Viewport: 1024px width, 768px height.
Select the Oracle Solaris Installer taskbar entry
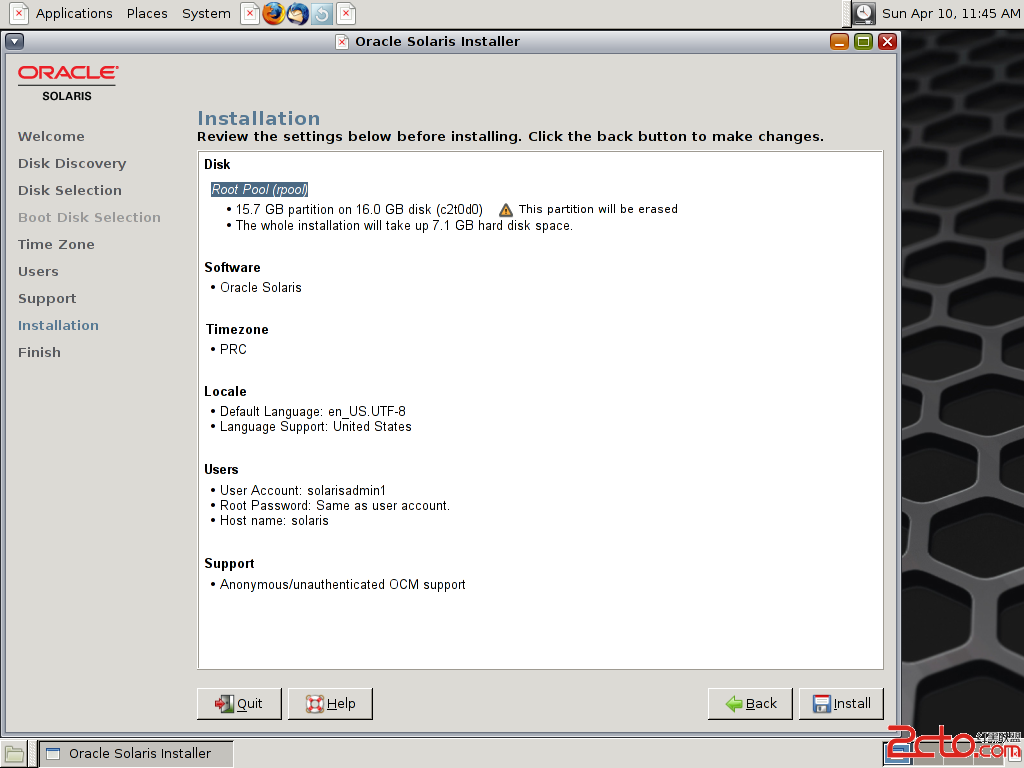(x=136, y=754)
